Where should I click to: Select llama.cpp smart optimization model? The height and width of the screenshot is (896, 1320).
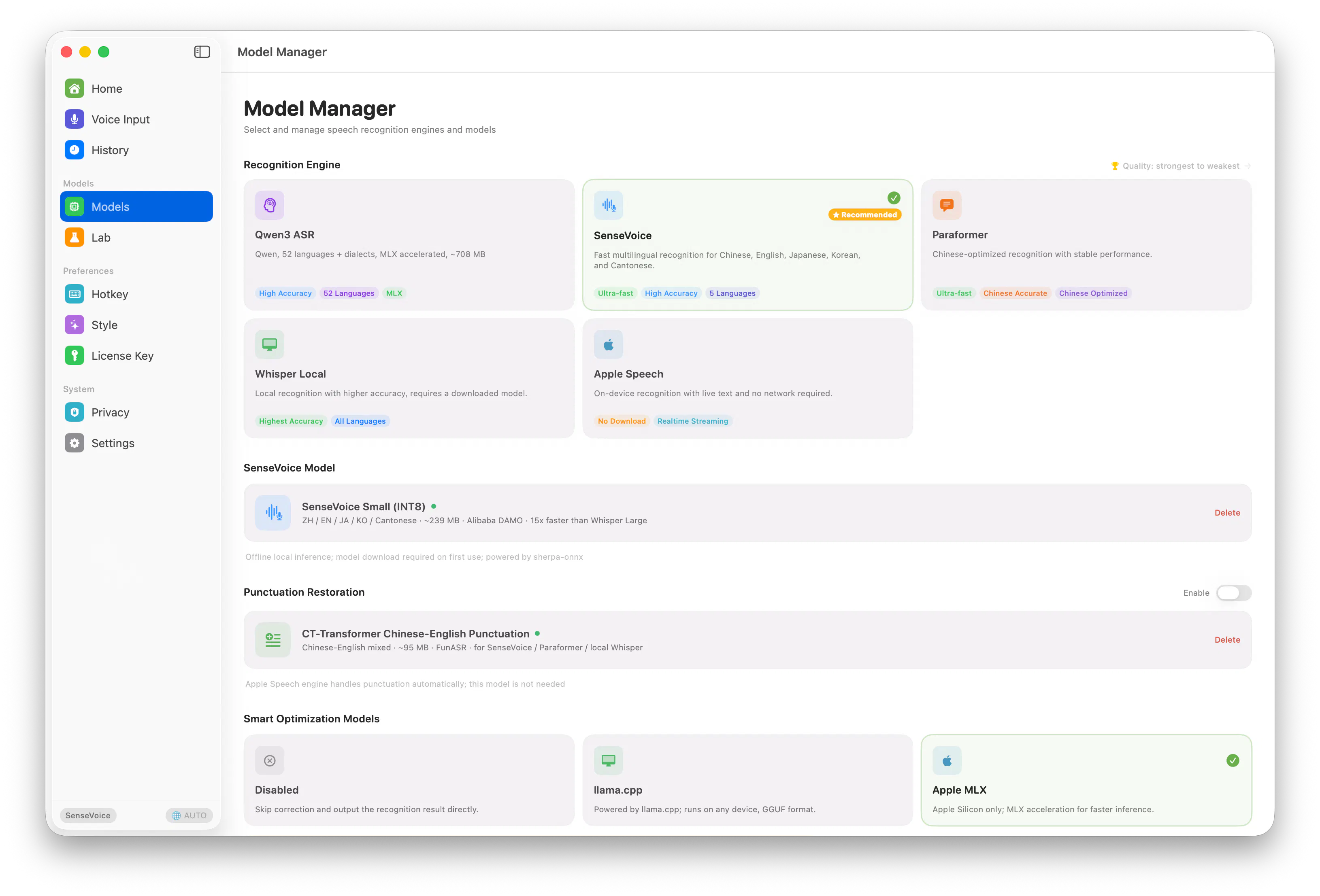point(747,780)
